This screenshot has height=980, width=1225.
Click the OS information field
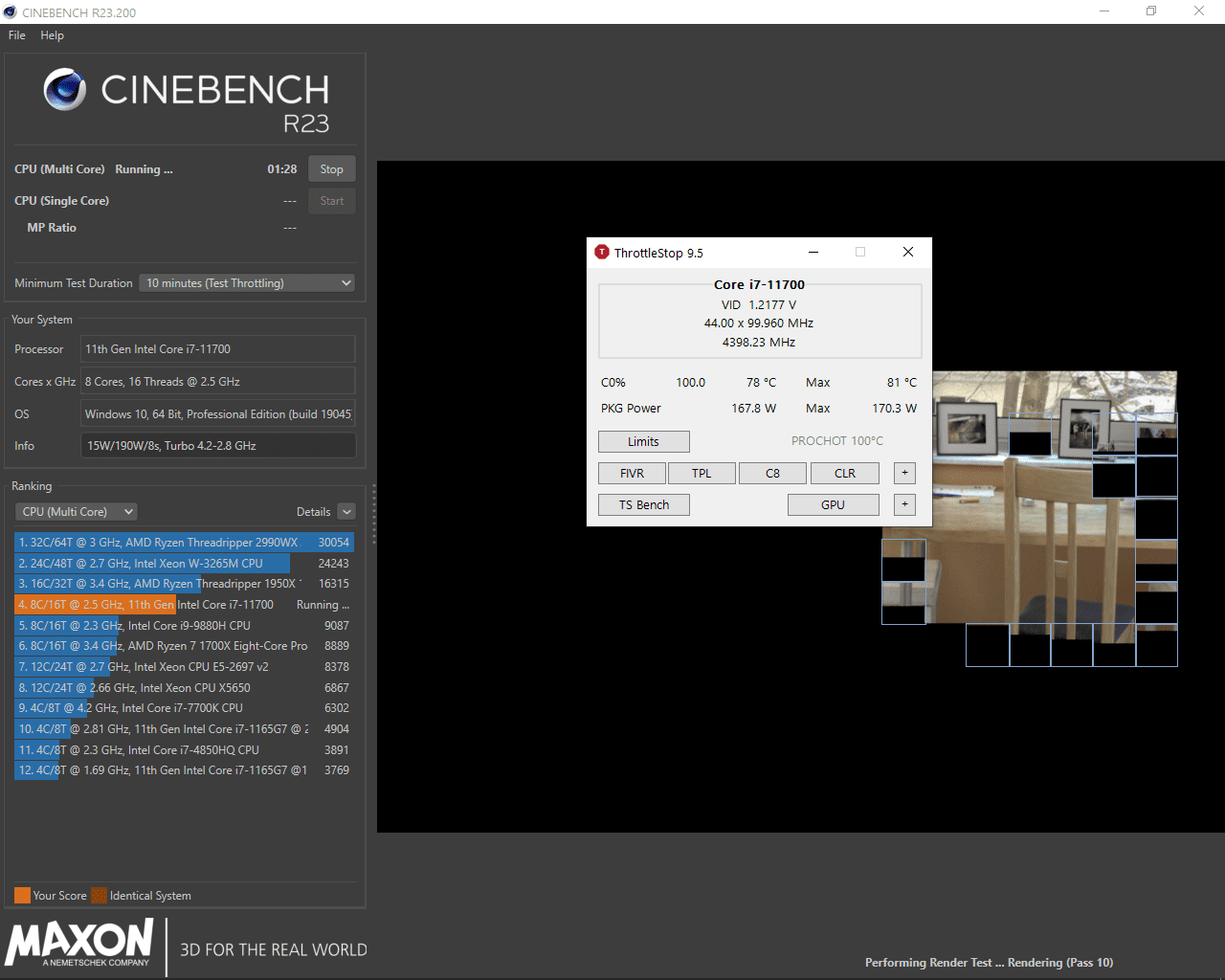218,414
